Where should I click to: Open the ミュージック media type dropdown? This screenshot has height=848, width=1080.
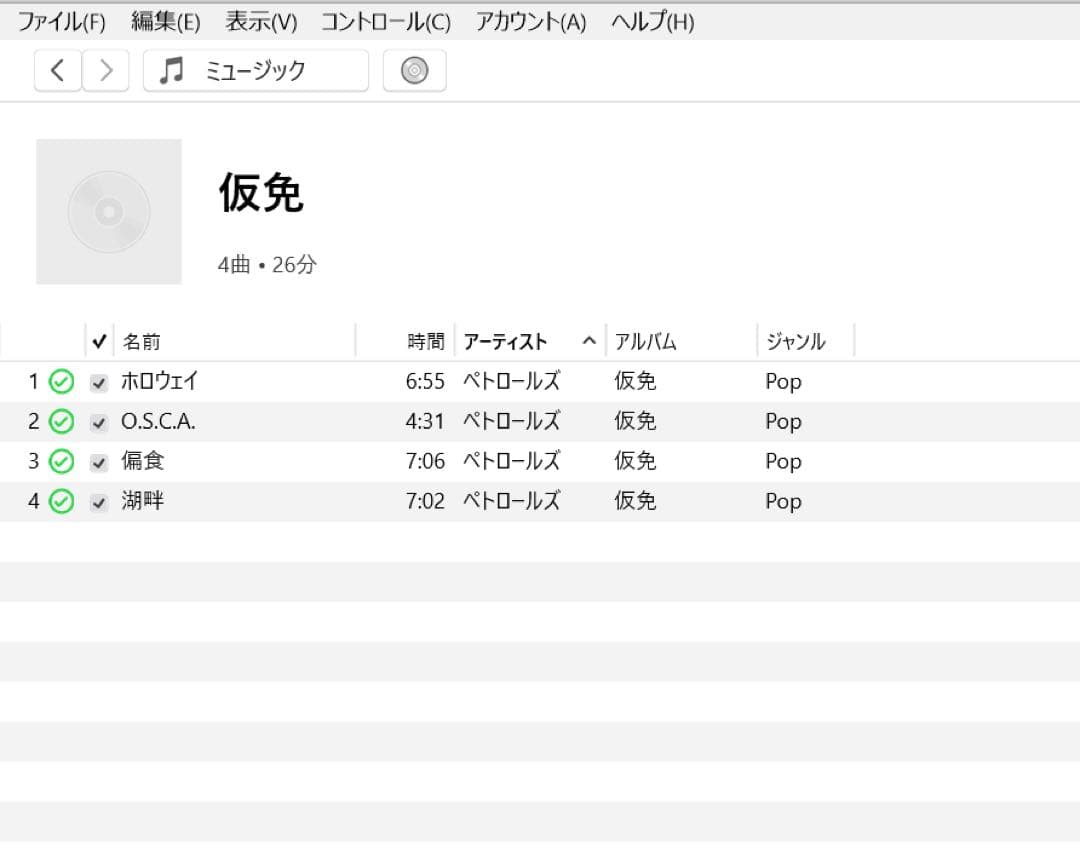pyautogui.click(x=256, y=70)
